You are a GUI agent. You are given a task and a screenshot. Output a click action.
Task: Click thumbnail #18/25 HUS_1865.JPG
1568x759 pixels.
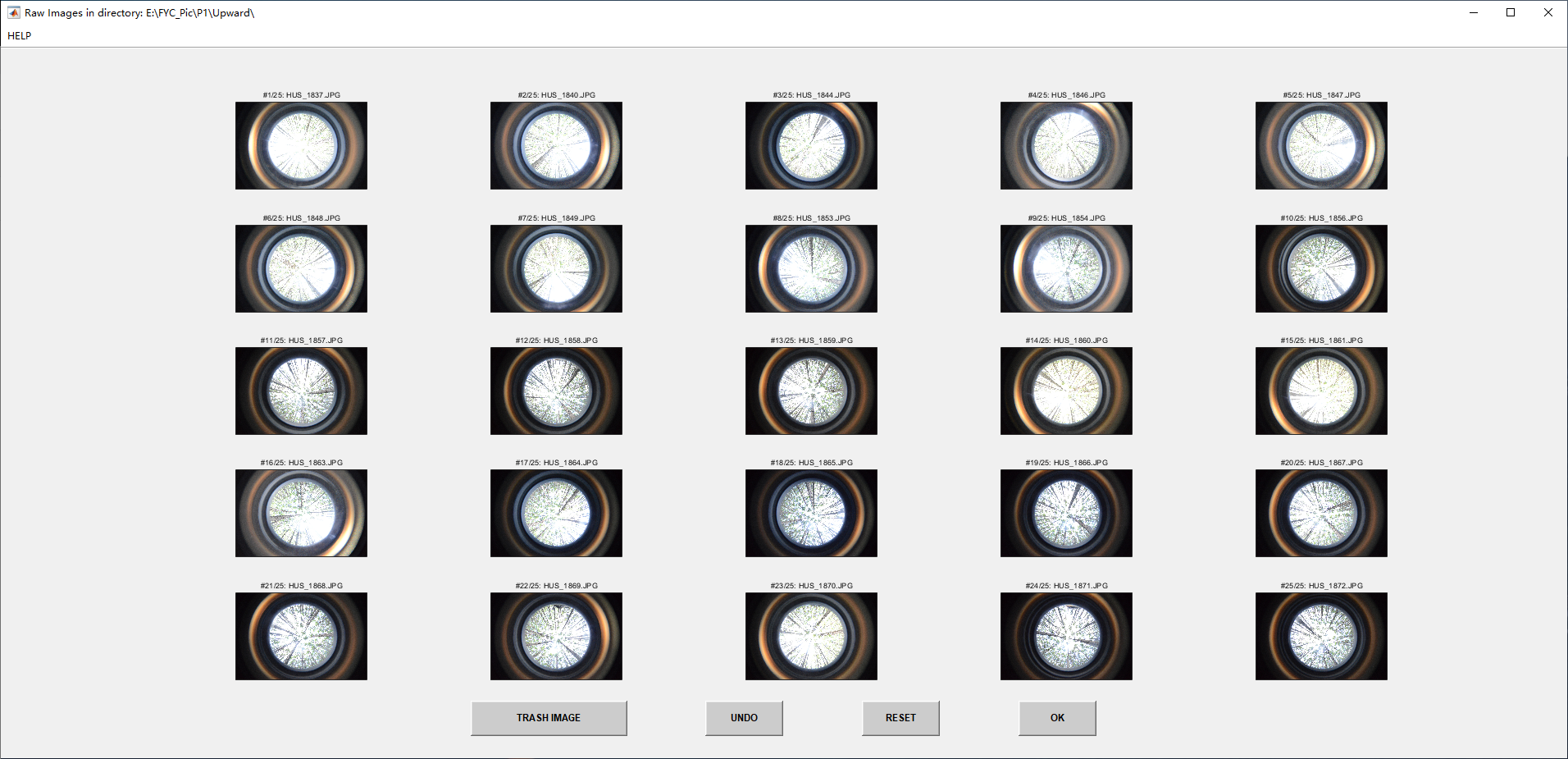811,513
